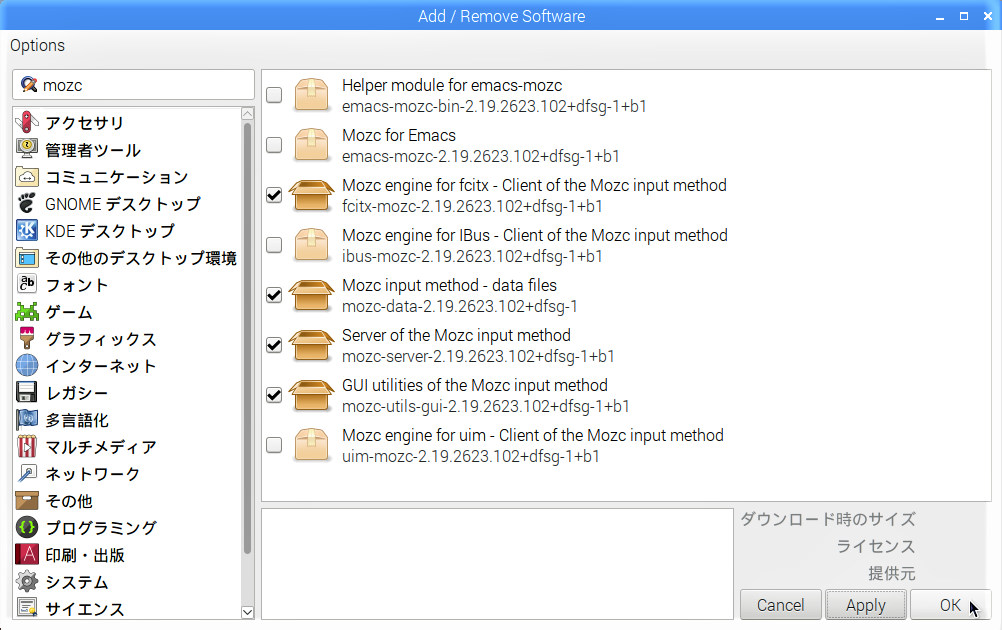Image resolution: width=1002 pixels, height=630 pixels.
Task: Select the システム category label
Action: [x=77, y=582]
